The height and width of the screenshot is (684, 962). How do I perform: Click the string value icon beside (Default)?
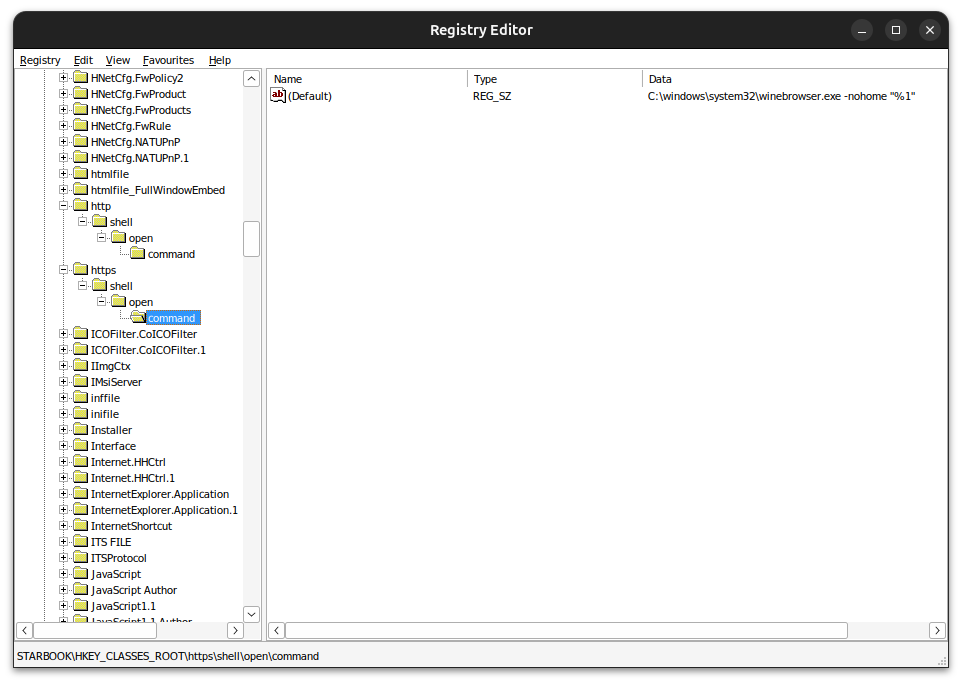[279, 96]
